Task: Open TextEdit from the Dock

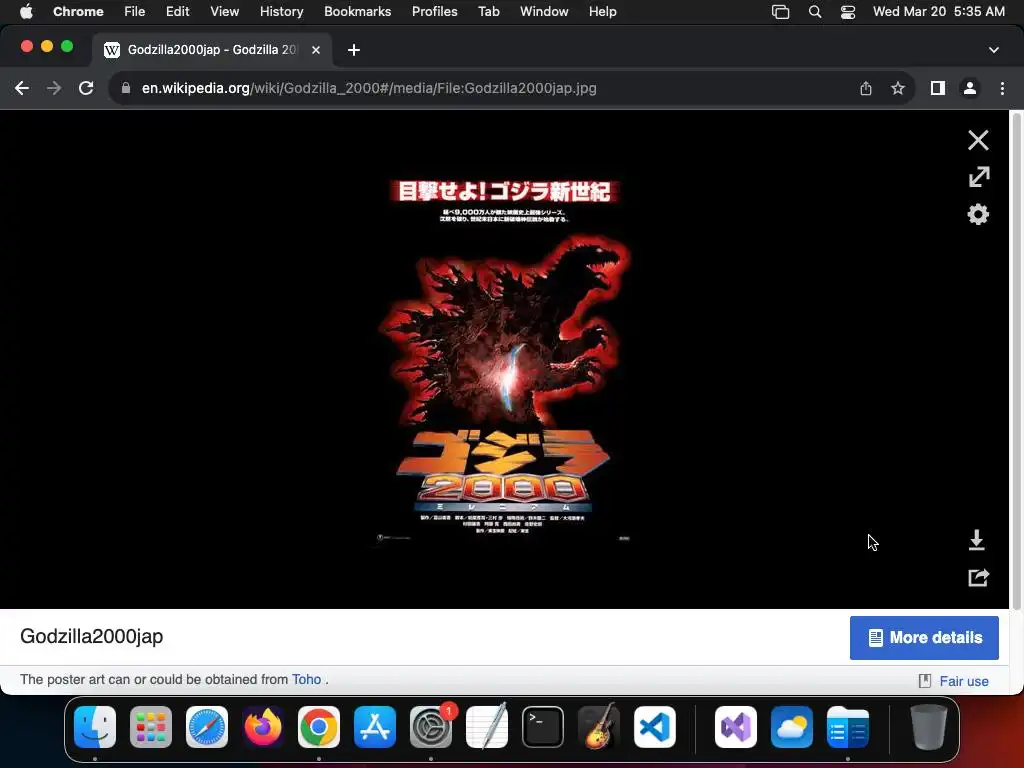Action: (x=487, y=727)
